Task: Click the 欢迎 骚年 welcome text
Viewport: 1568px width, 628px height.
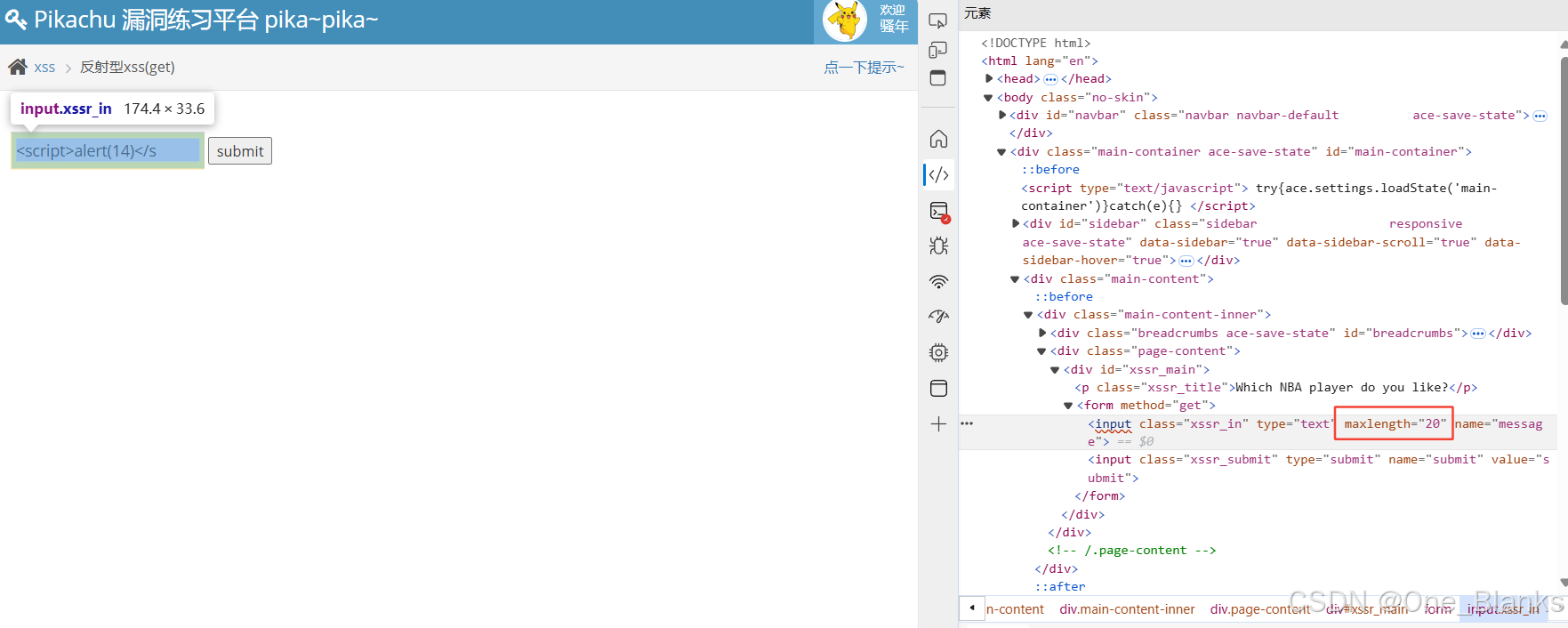Action: click(894, 19)
